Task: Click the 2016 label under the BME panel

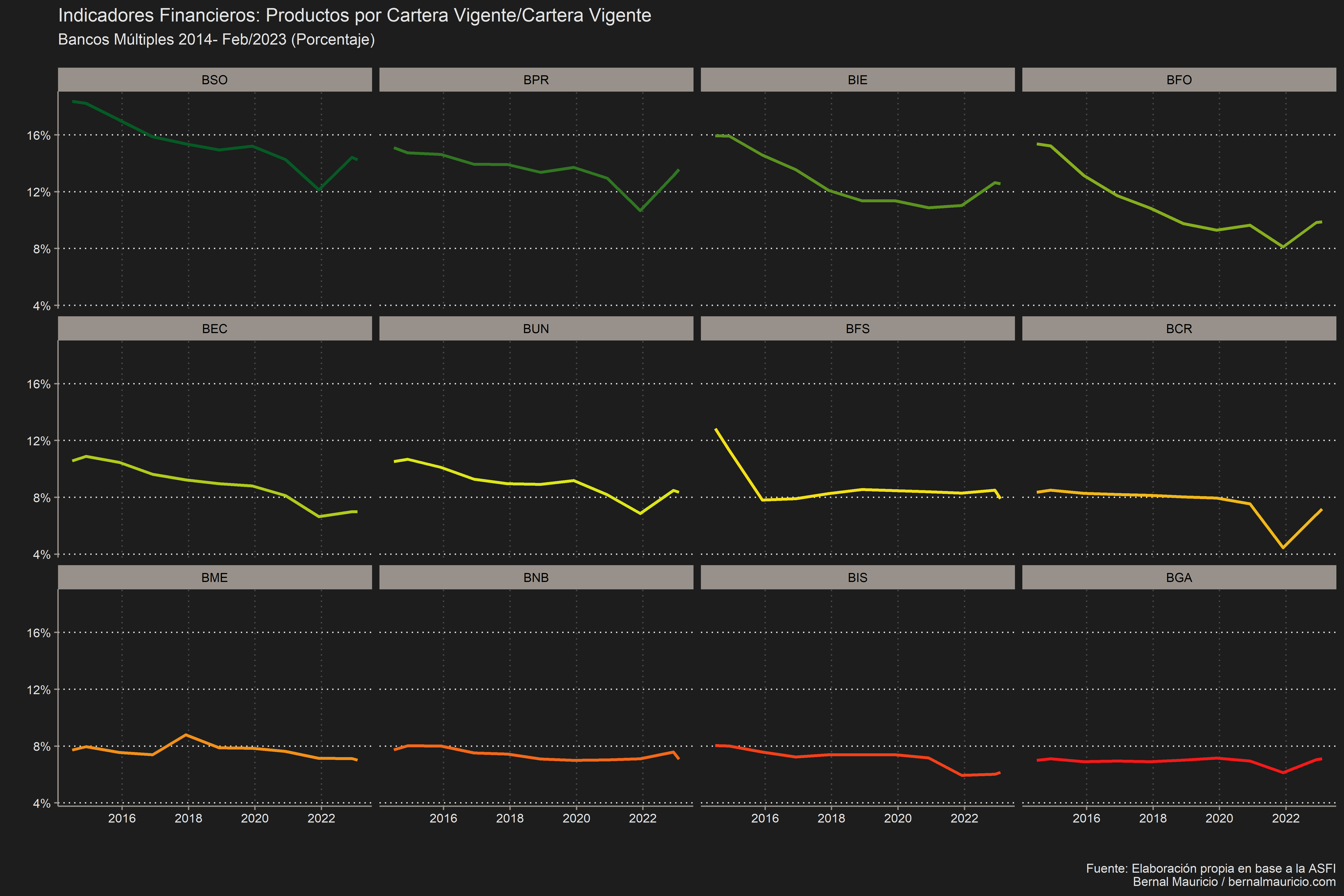Action: [x=122, y=818]
